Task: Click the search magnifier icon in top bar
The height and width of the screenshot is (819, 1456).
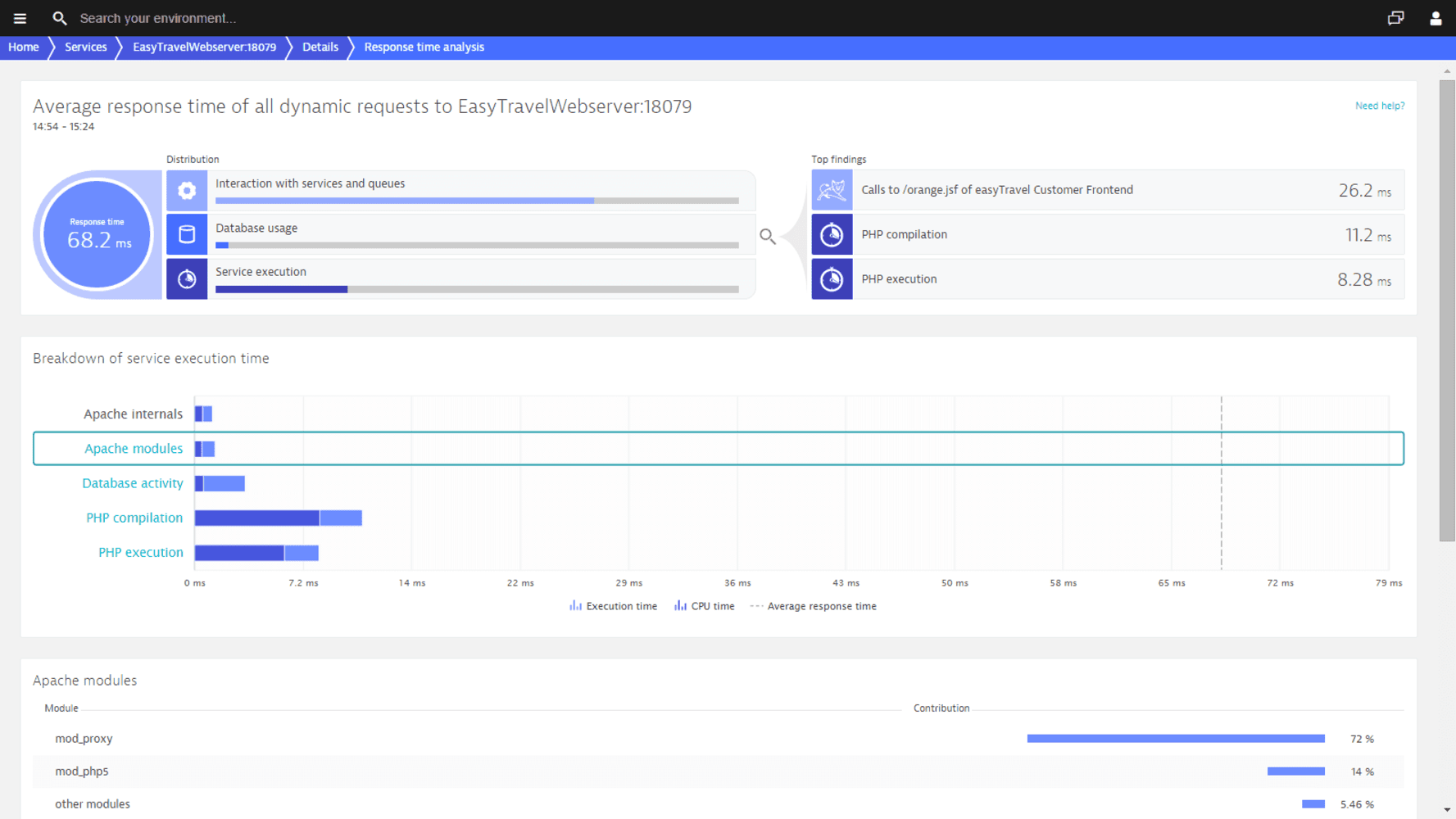Action: 59,18
